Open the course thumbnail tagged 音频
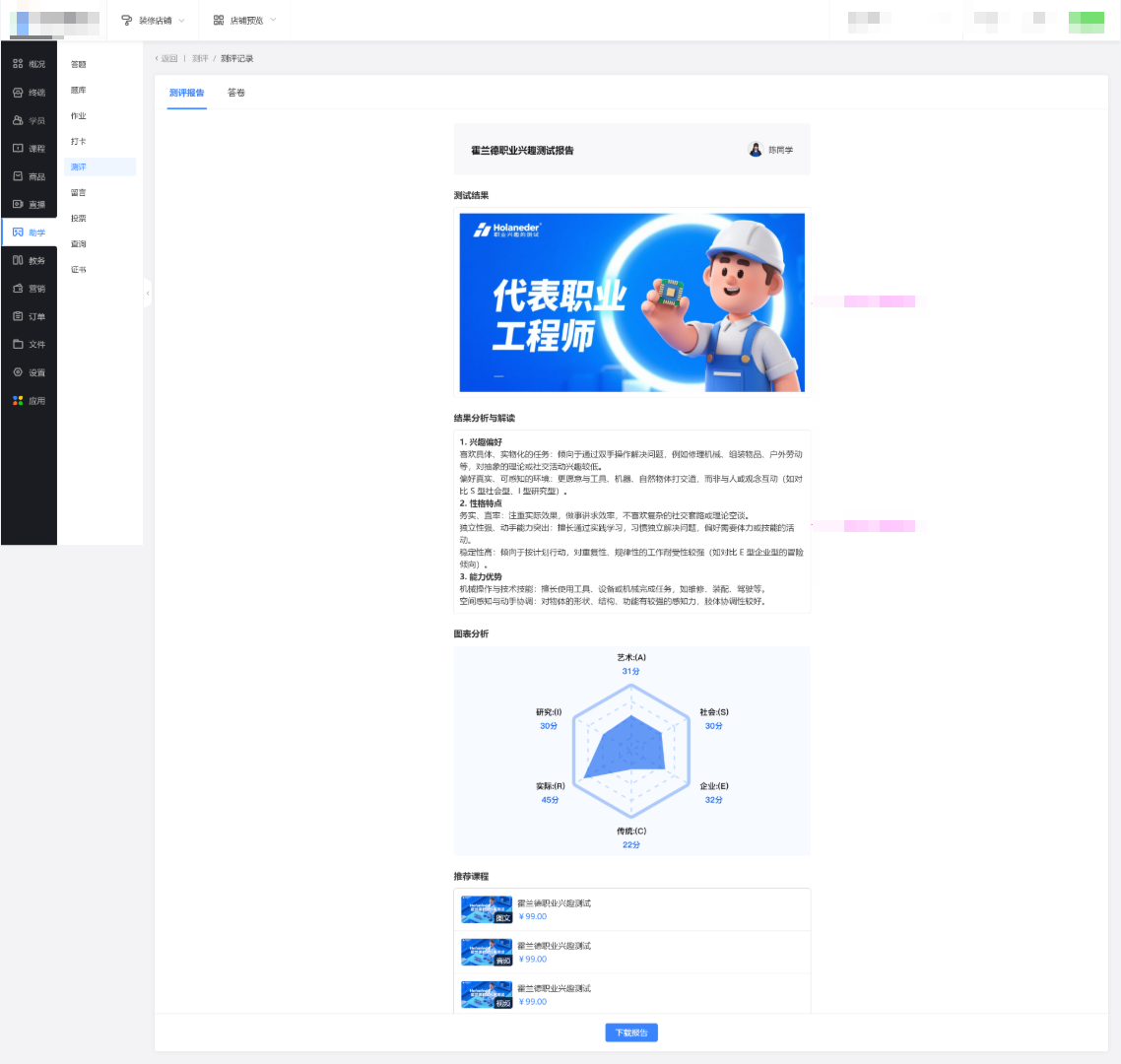 (487, 952)
